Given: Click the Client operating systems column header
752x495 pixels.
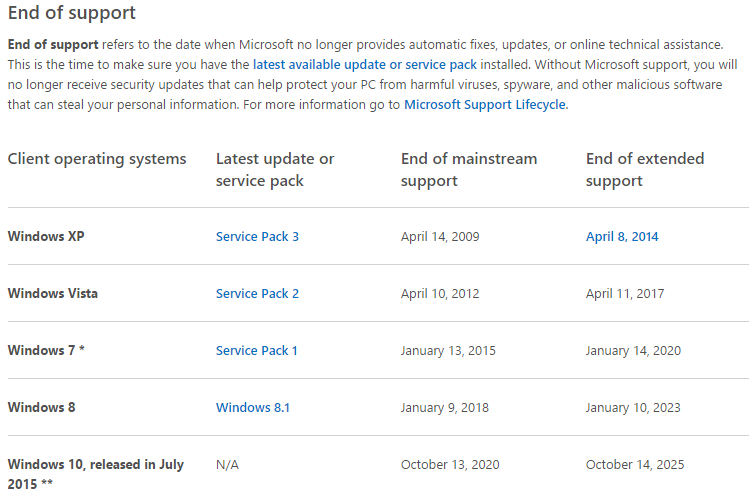Looking at the screenshot, I should (97, 159).
